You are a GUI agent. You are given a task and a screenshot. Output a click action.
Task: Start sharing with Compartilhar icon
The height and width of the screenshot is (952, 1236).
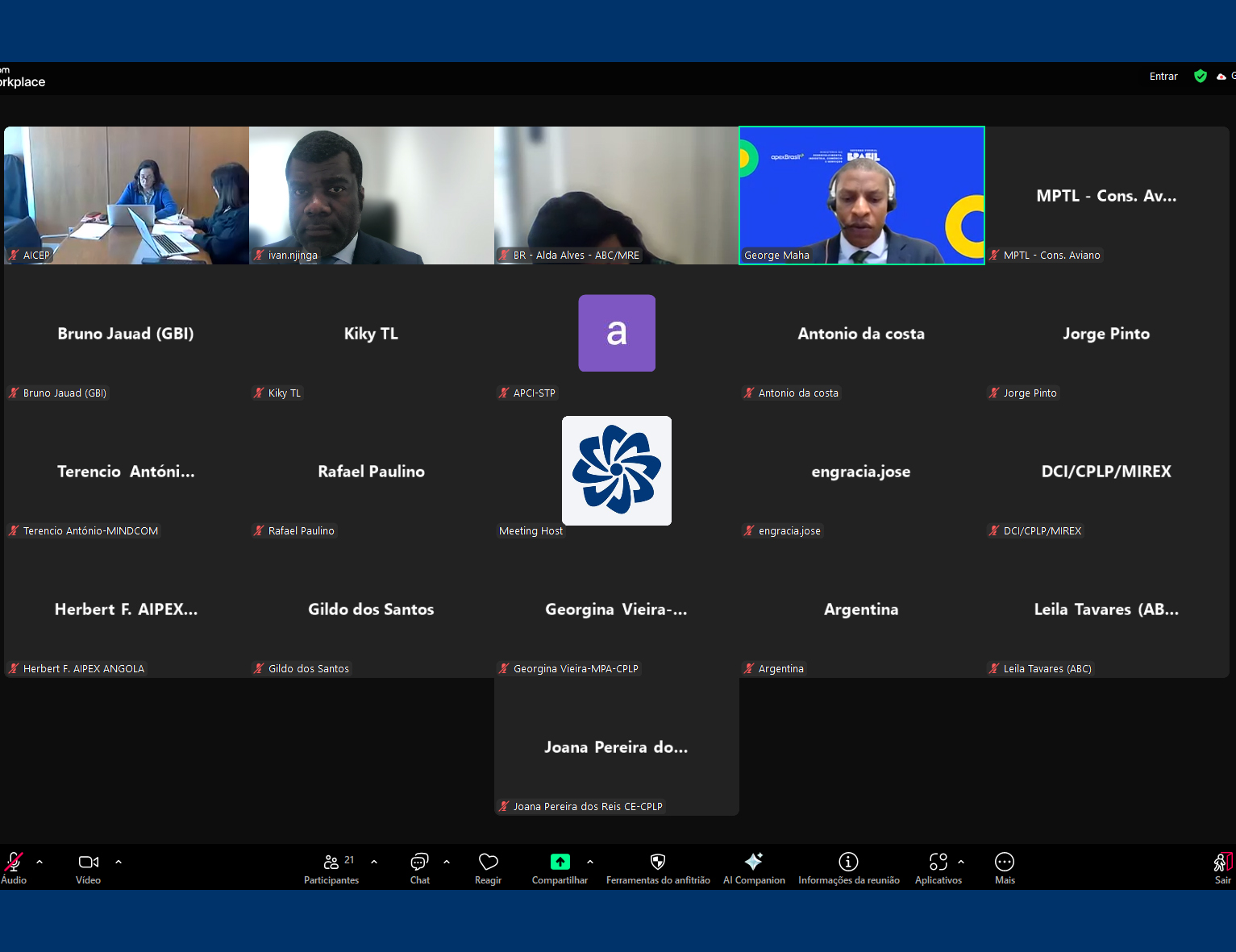560,863
